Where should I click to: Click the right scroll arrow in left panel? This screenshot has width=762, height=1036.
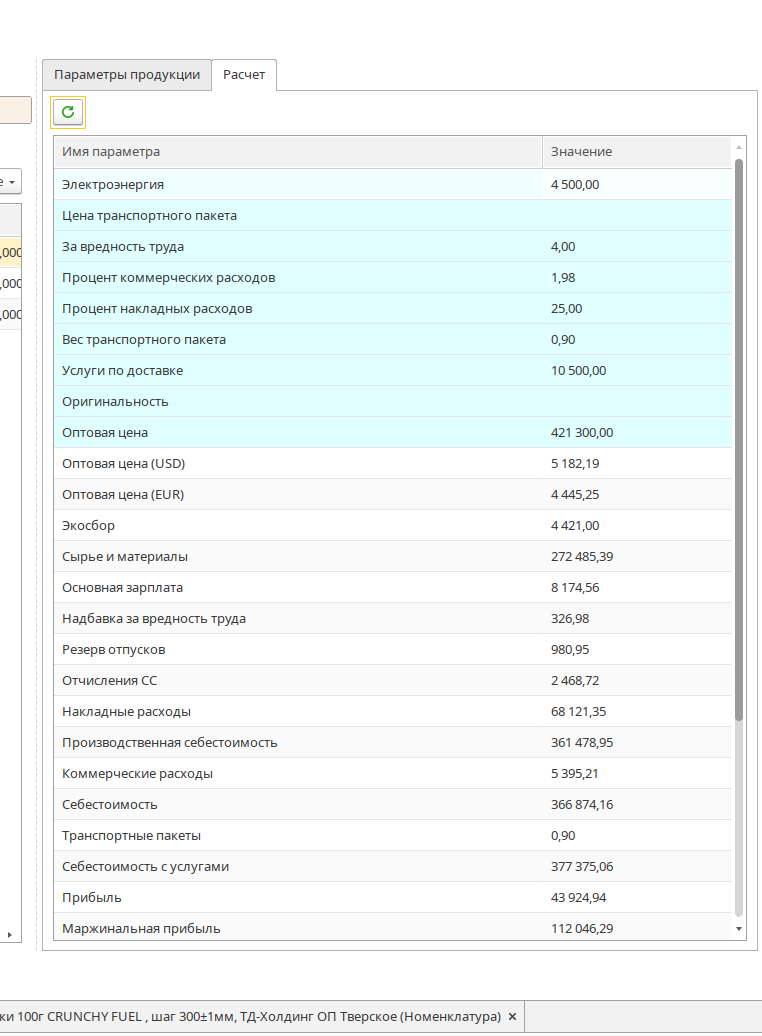(x=10, y=935)
